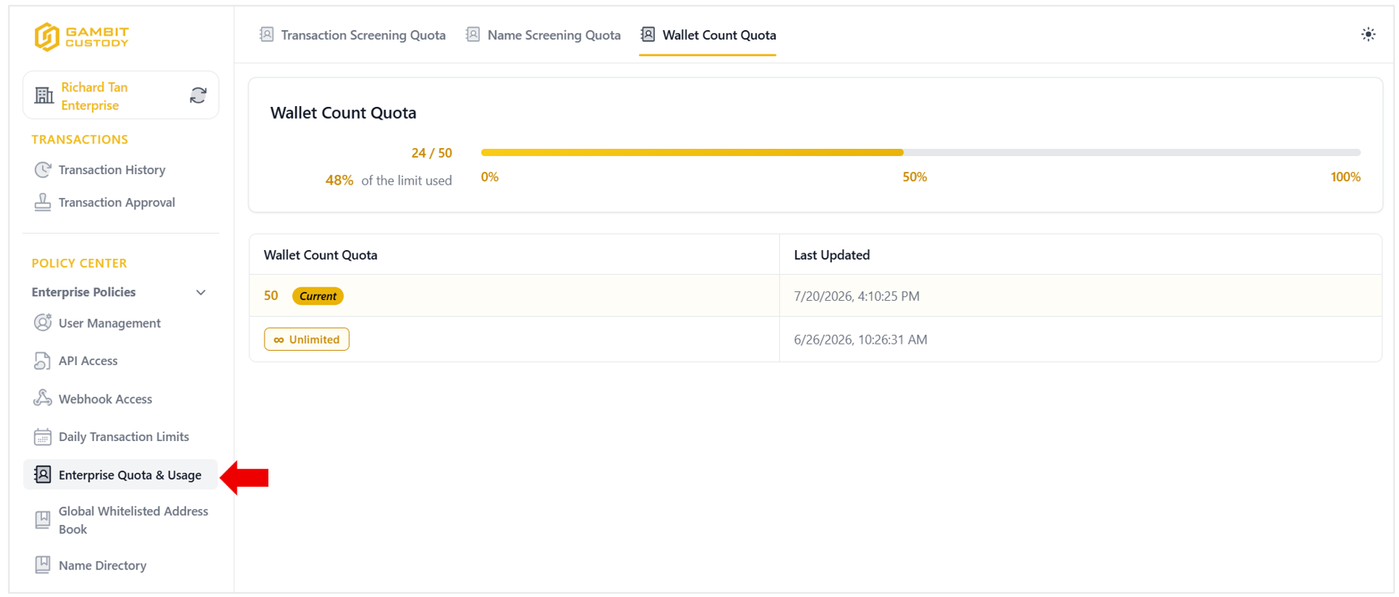Open the Richard Tan Enterprise selector
Screen dimensions: 1399x597
pyautogui.click(x=121, y=96)
